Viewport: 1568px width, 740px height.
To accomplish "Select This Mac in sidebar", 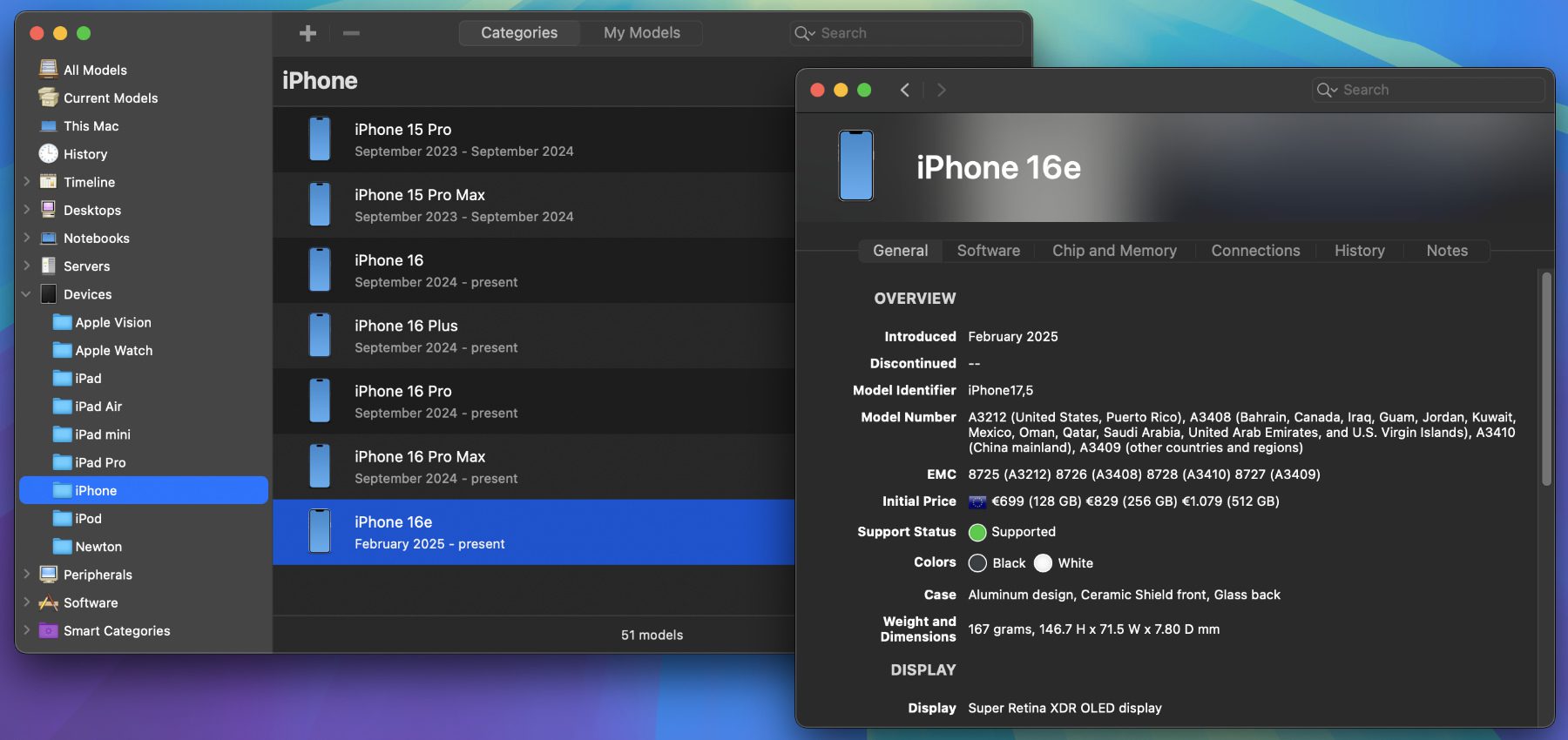I will 91,126.
